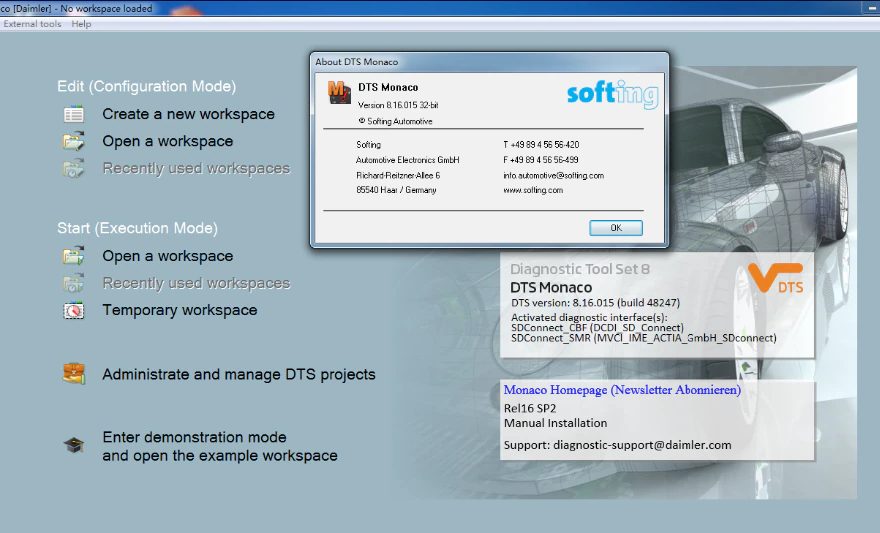Click the Softing logo in About dialog
This screenshot has height=533, width=880.
(613, 94)
